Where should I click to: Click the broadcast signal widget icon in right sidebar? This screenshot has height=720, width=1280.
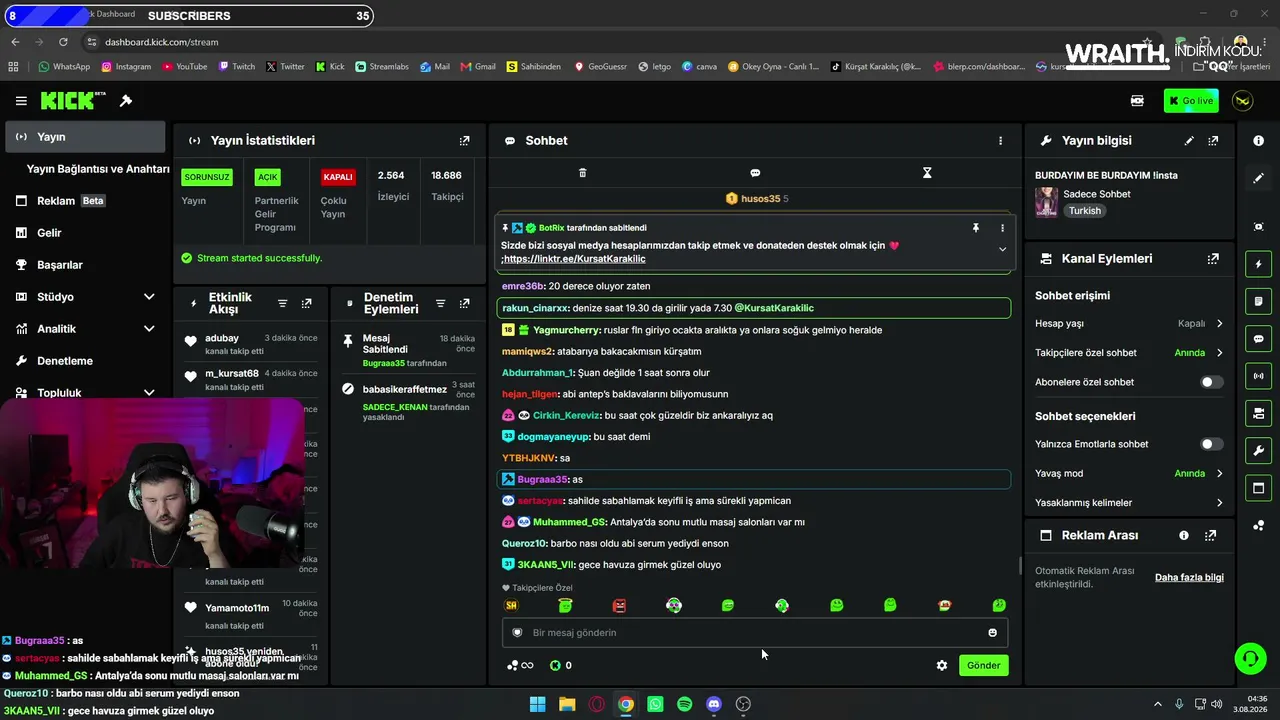[1258, 376]
